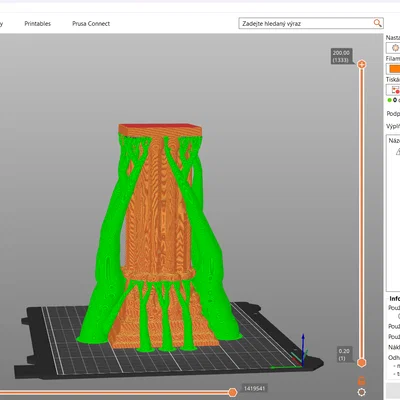The height and width of the screenshot is (400, 400).
Task: Click the warning triangle in the object list
Action: click(398, 152)
